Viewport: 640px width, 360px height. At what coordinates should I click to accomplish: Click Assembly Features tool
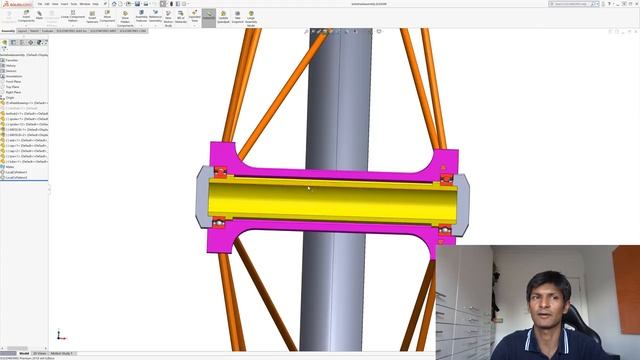(141, 16)
